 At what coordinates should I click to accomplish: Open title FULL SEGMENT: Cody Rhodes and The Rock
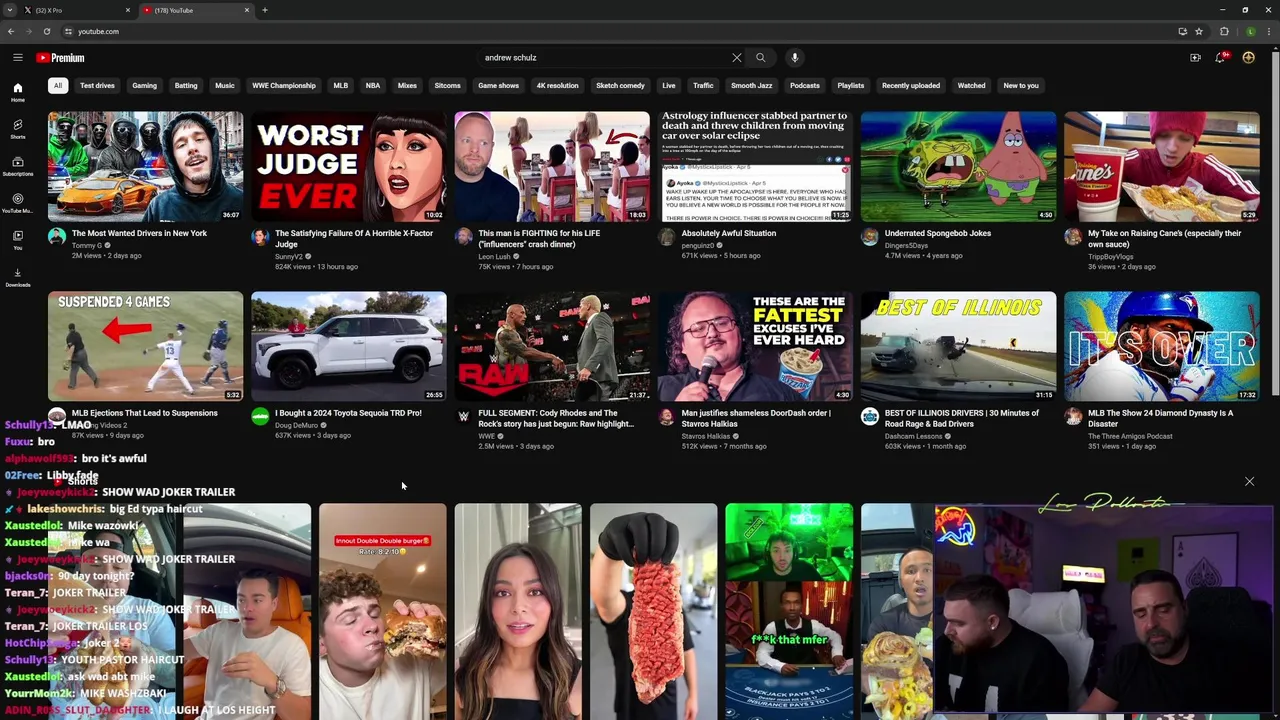coord(556,418)
